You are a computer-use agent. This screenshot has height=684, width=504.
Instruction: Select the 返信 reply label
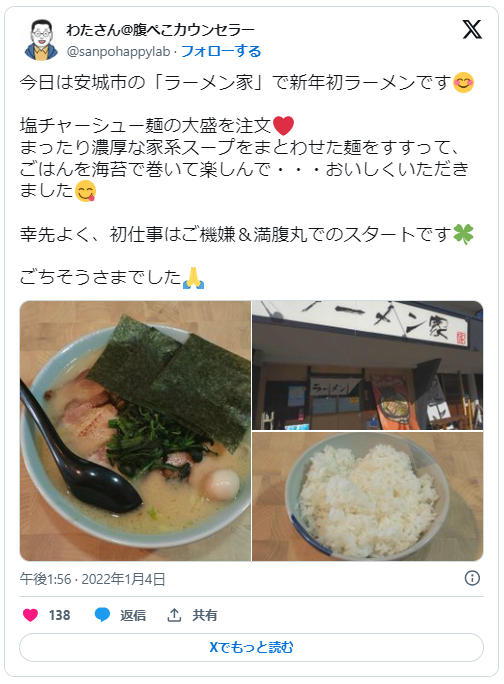pos(133,615)
